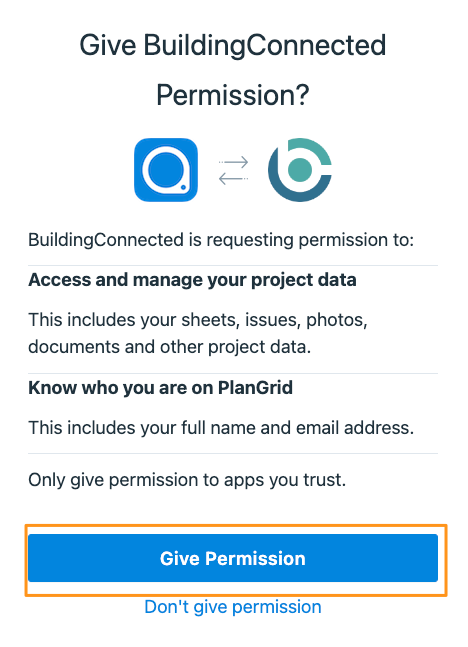The image size is (468, 647).
Task: Click the green dot in BuildingConnected logo
Action: 300,169
